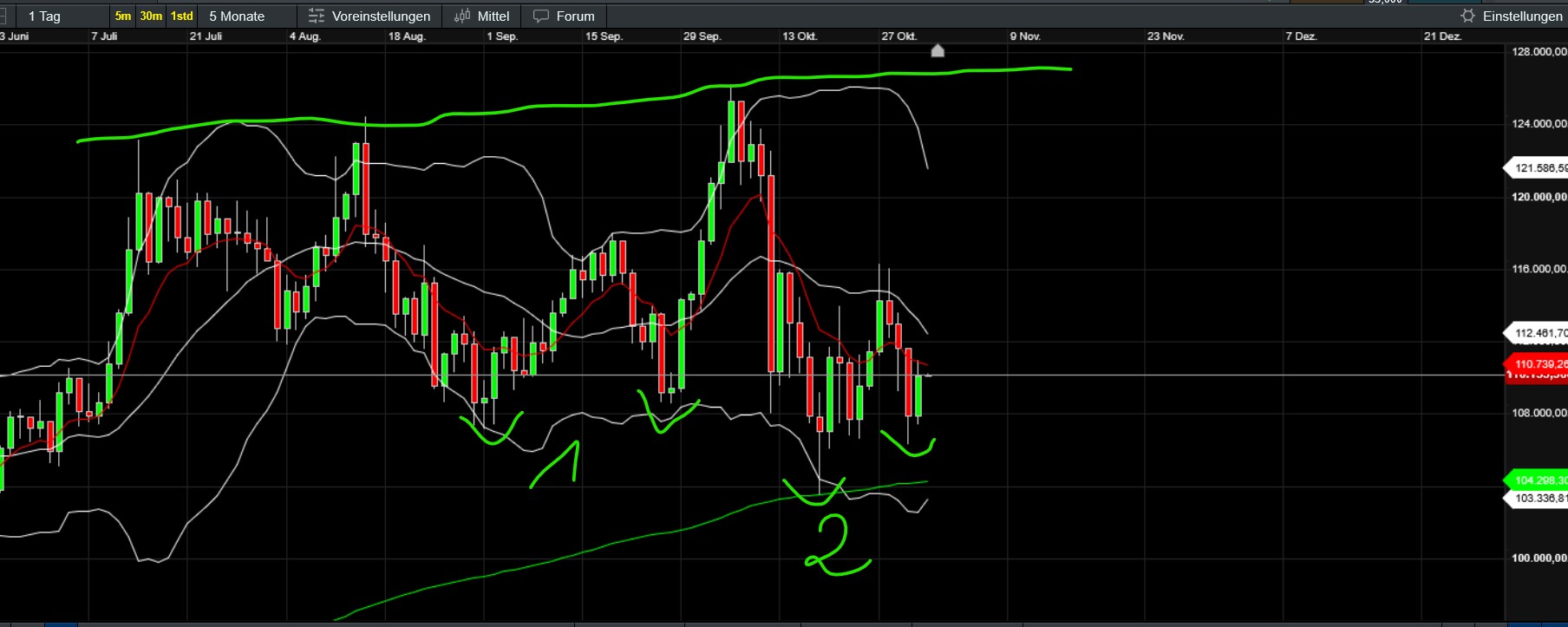This screenshot has width=1568, height=627.
Task: Click the 103.336,81 price tag
Action: coord(1536,499)
